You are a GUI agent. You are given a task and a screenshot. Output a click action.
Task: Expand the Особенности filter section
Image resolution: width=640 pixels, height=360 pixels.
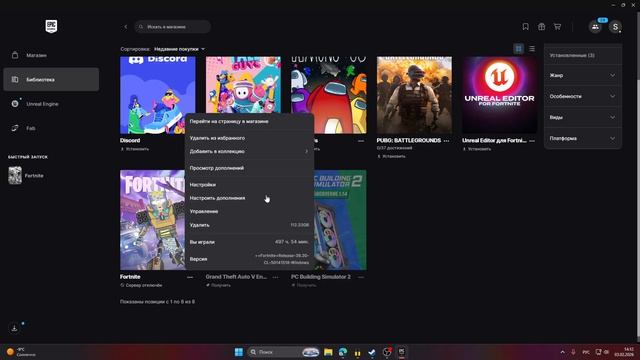click(583, 96)
